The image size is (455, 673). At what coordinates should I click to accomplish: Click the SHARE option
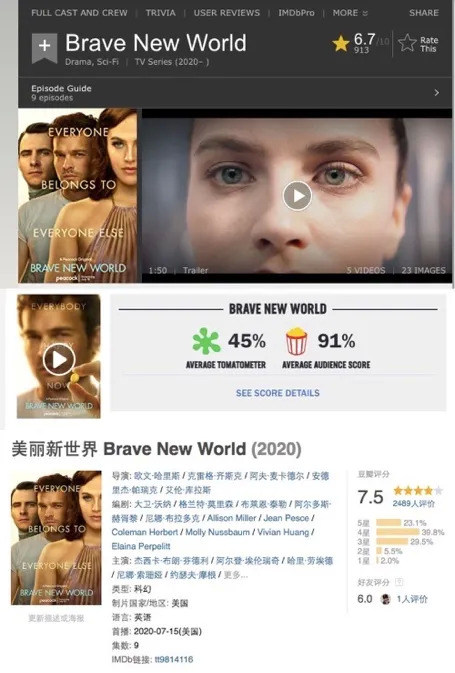click(424, 13)
